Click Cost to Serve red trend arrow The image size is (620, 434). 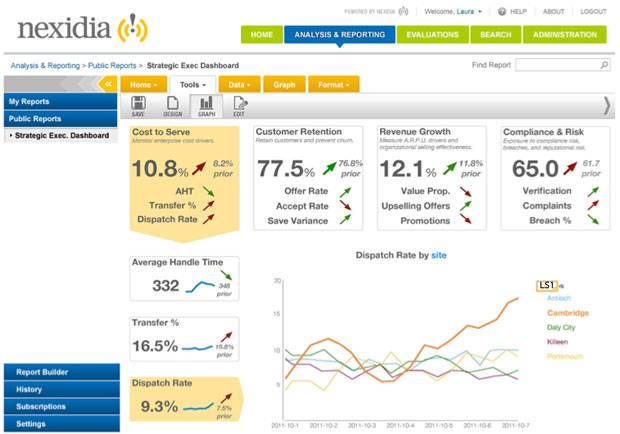[199, 168]
